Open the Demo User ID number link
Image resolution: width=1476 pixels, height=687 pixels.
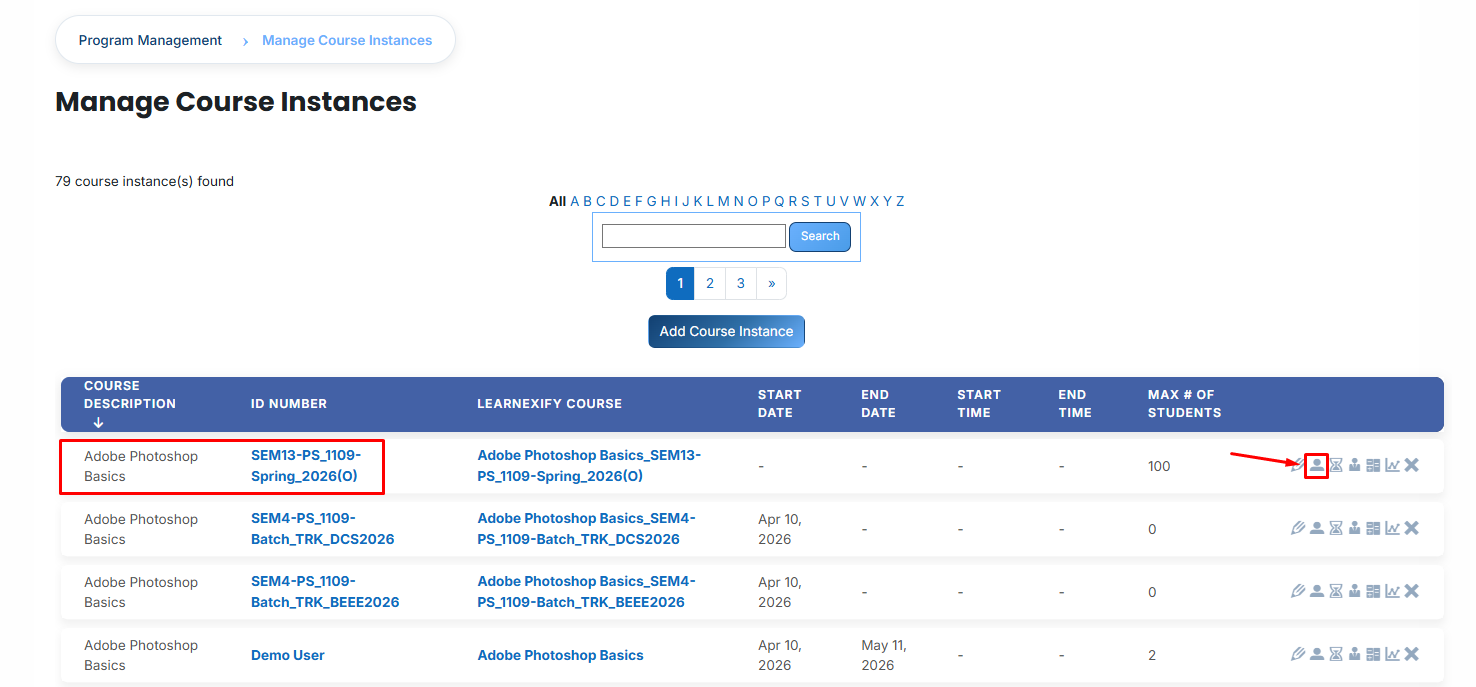[x=288, y=655]
